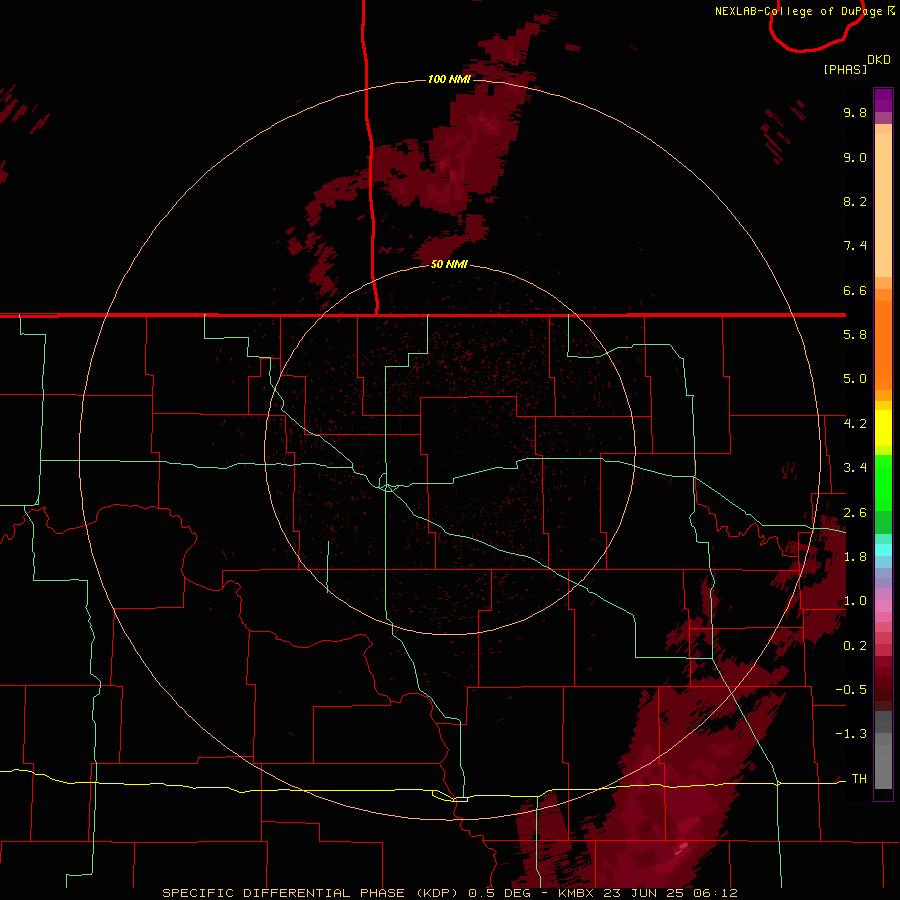
Task: Click the 5.8 legend value
Action: coord(855,335)
